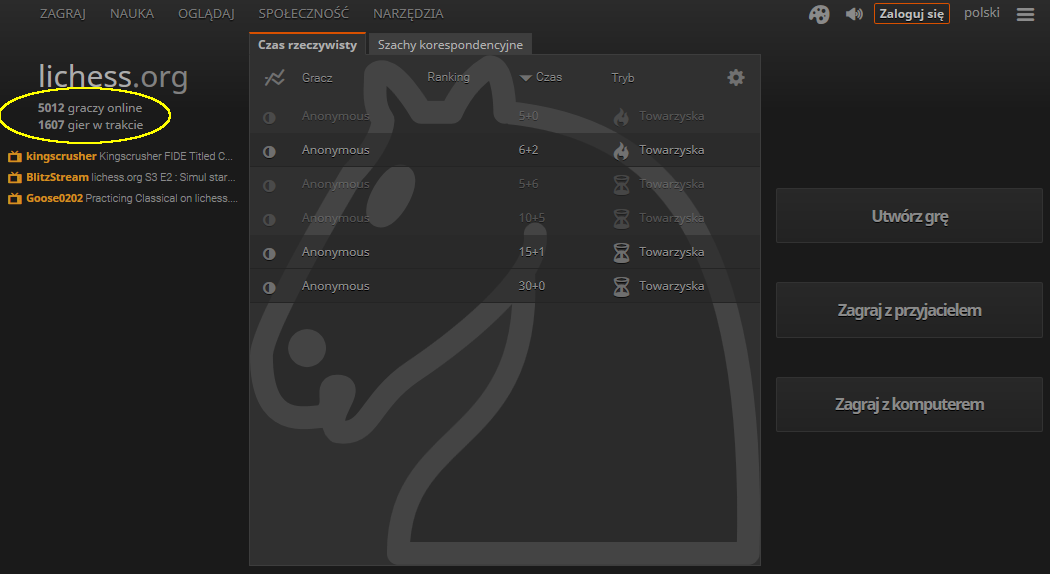Join the Anonymous 30+0 game
The image size is (1050, 574).
(x=505, y=286)
